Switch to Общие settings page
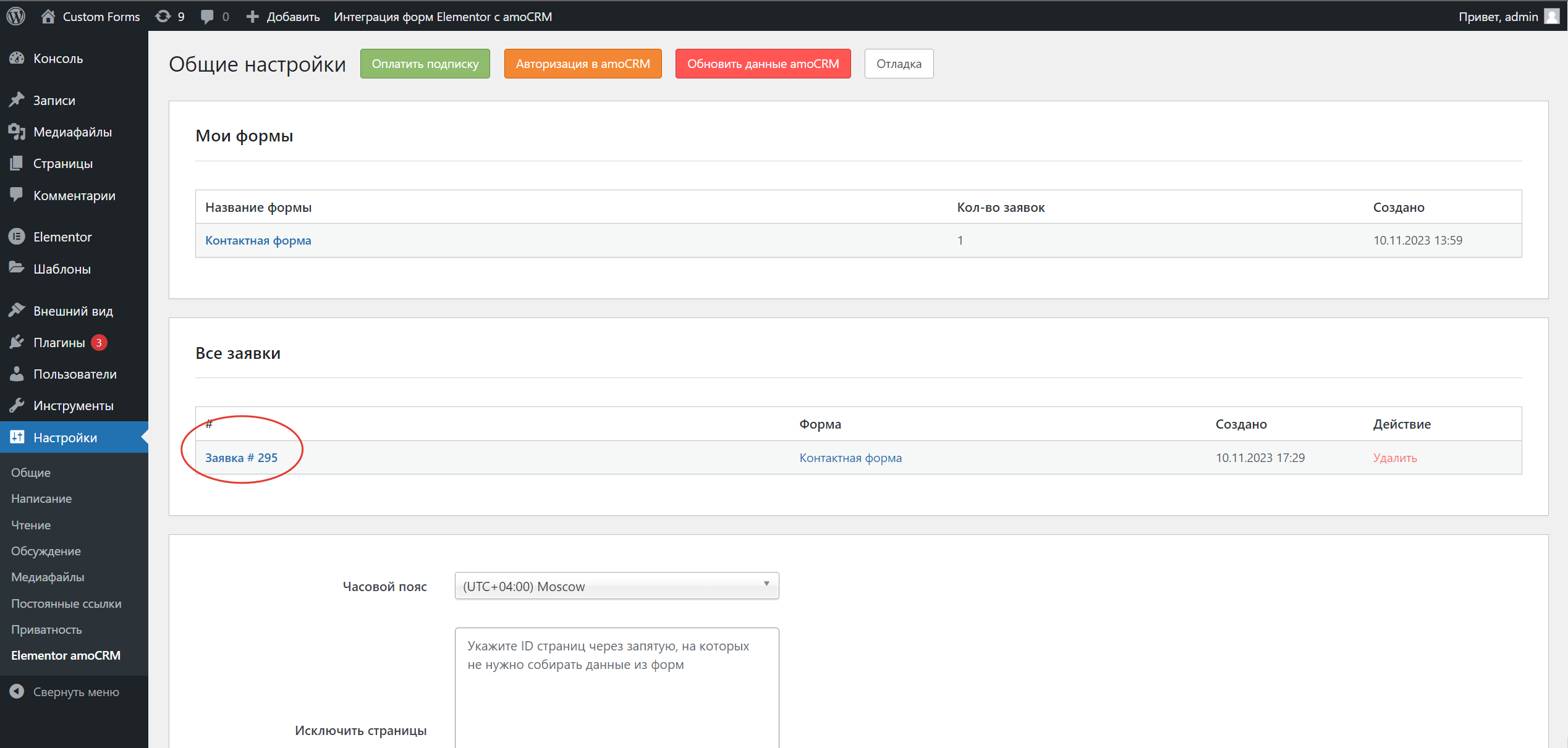 coord(30,473)
